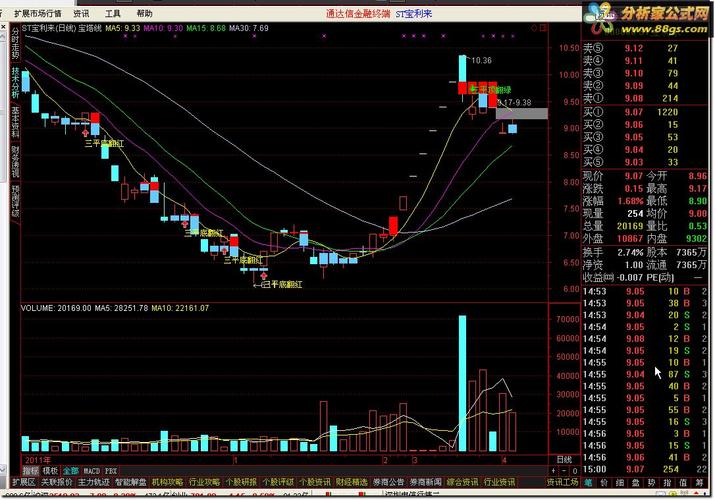Switch to 技术分析 side tab
The width and height of the screenshot is (715, 500).
click(15, 81)
